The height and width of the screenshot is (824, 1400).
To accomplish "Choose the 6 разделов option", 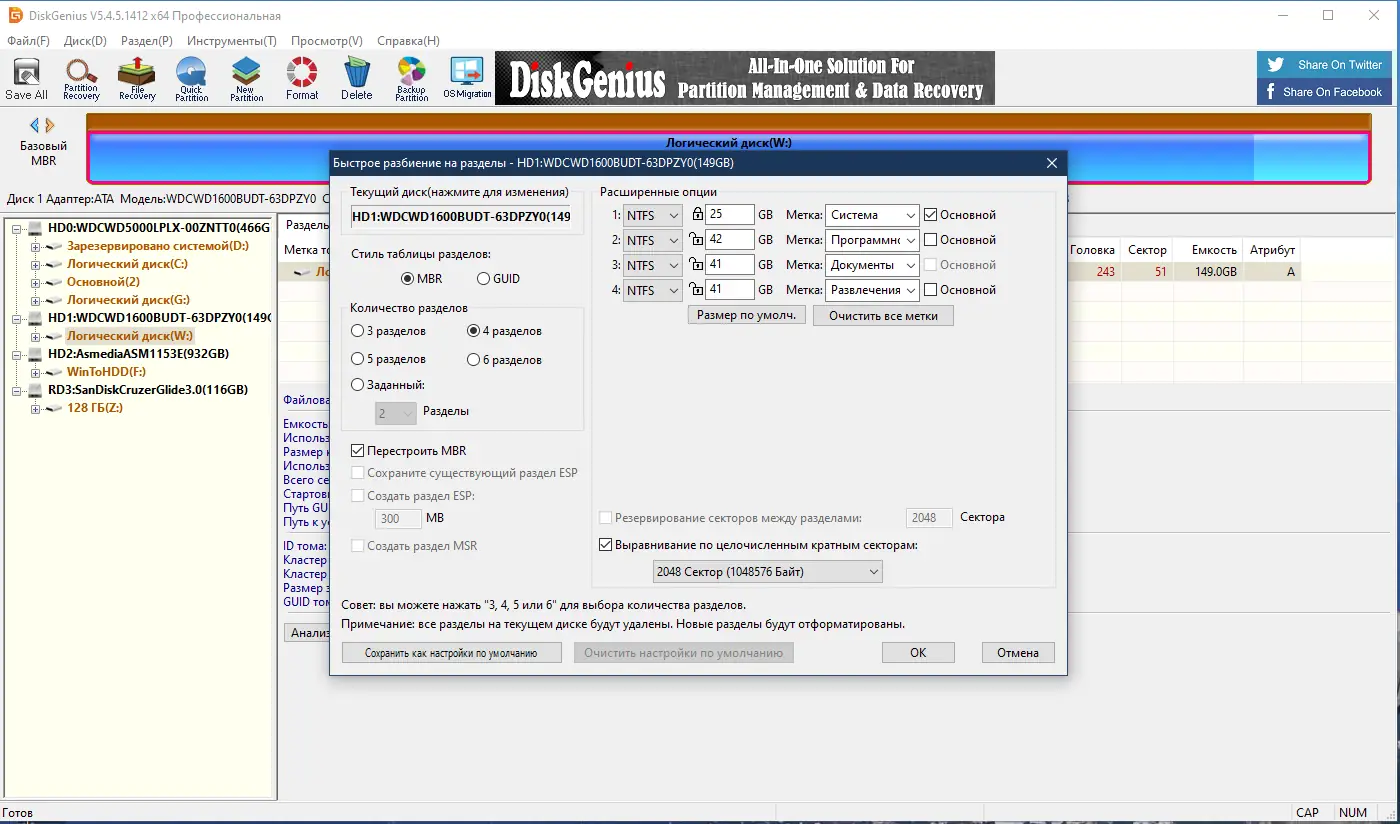I will (505, 359).
